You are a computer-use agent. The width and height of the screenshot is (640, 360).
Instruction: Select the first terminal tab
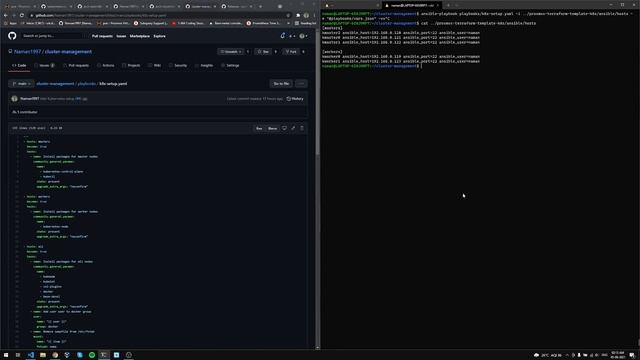click(x=351, y=5)
